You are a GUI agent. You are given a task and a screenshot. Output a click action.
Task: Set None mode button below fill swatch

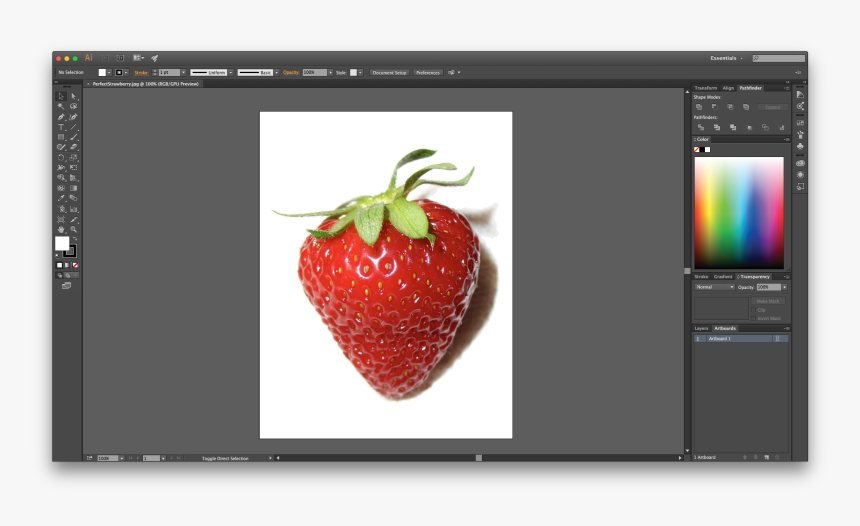point(75,265)
